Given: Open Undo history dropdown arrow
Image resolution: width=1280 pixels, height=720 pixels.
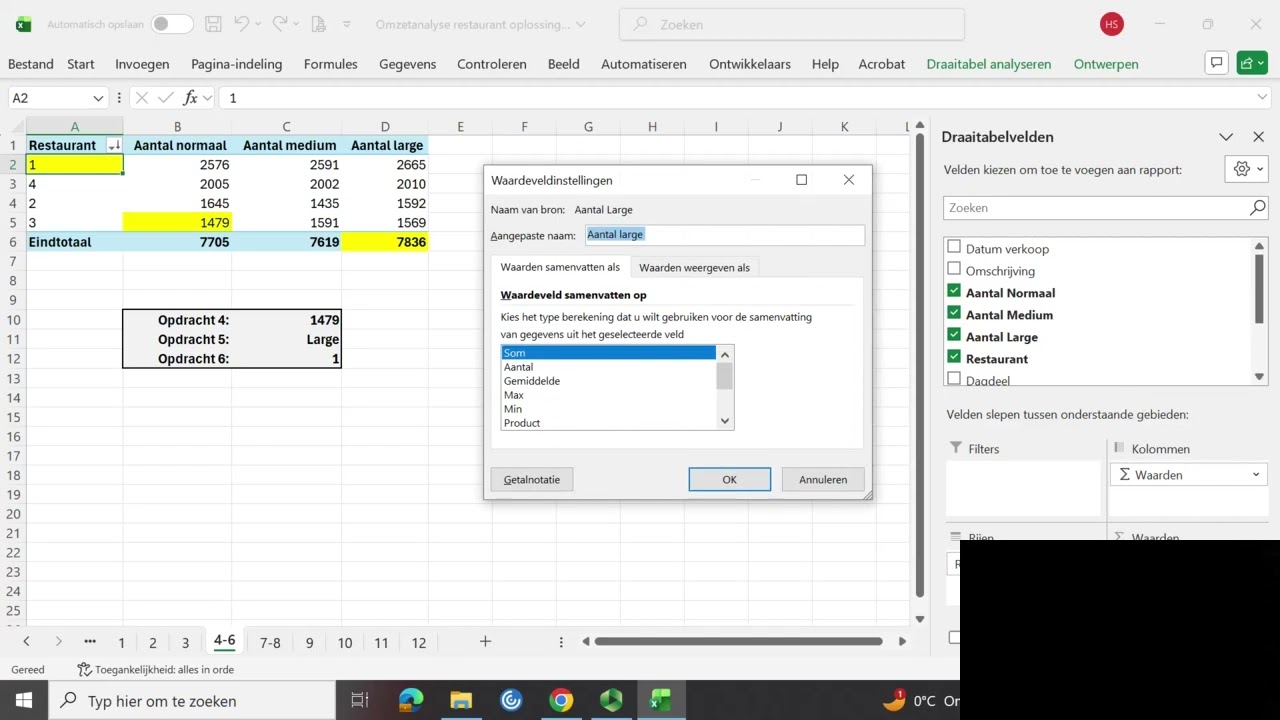Looking at the screenshot, I should (x=258, y=24).
